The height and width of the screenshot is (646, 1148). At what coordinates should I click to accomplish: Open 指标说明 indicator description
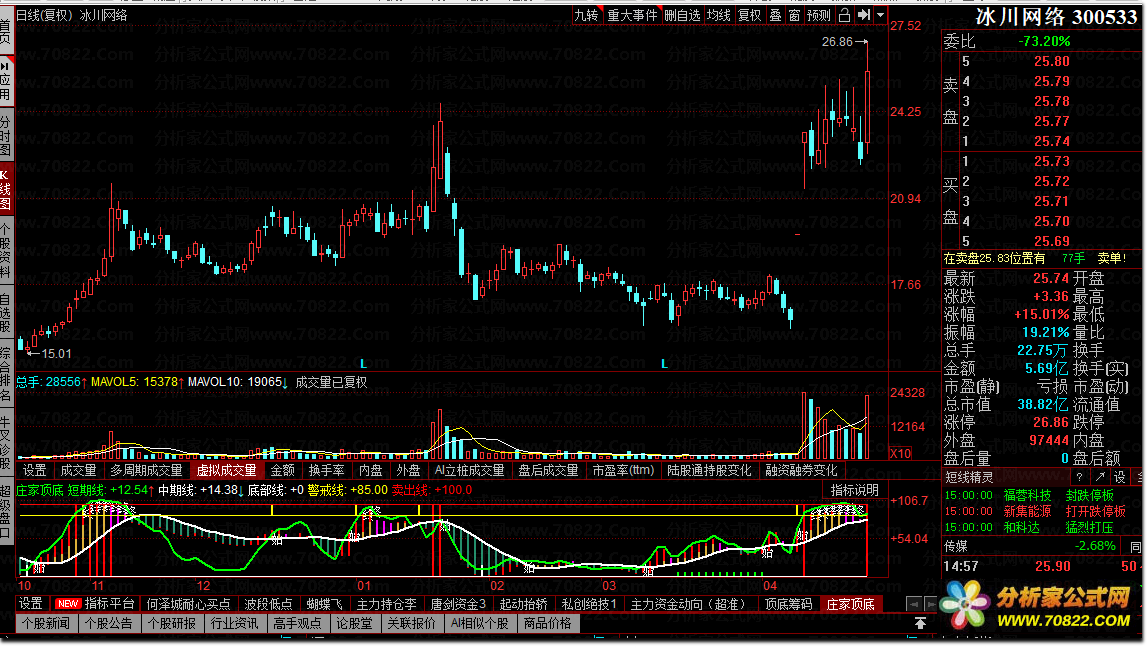click(854, 490)
